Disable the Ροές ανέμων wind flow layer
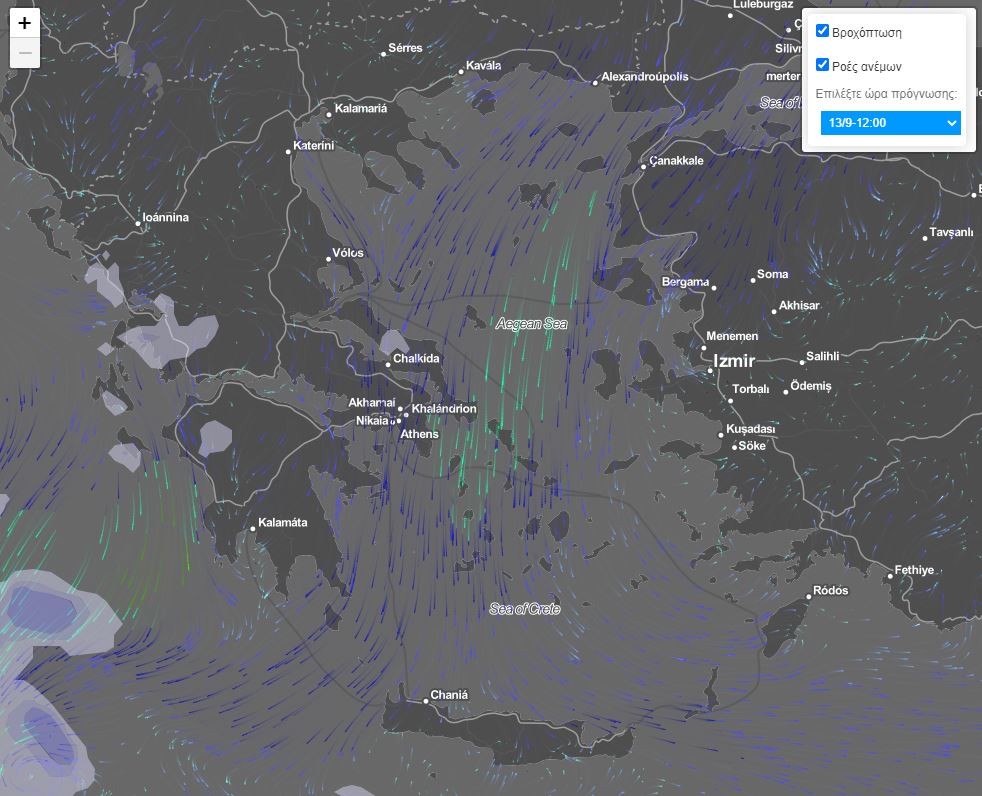Image resolution: width=982 pixels, height=796 pixels. 823,65
